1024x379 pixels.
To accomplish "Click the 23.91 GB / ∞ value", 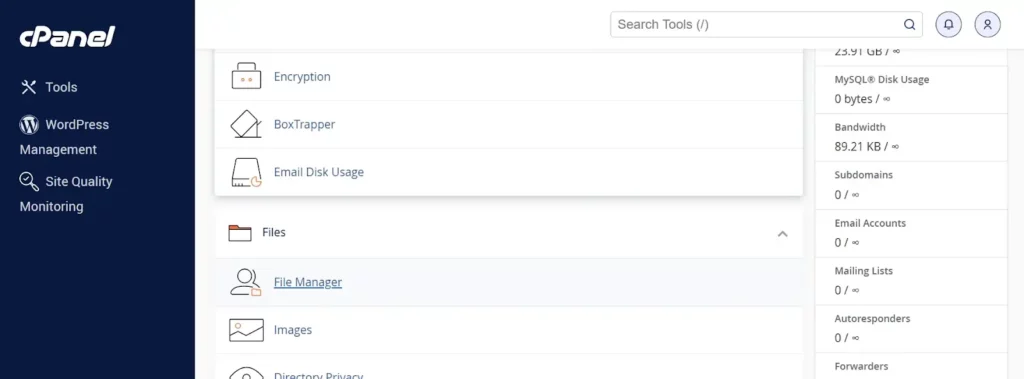I will click(x=867, y=52).
